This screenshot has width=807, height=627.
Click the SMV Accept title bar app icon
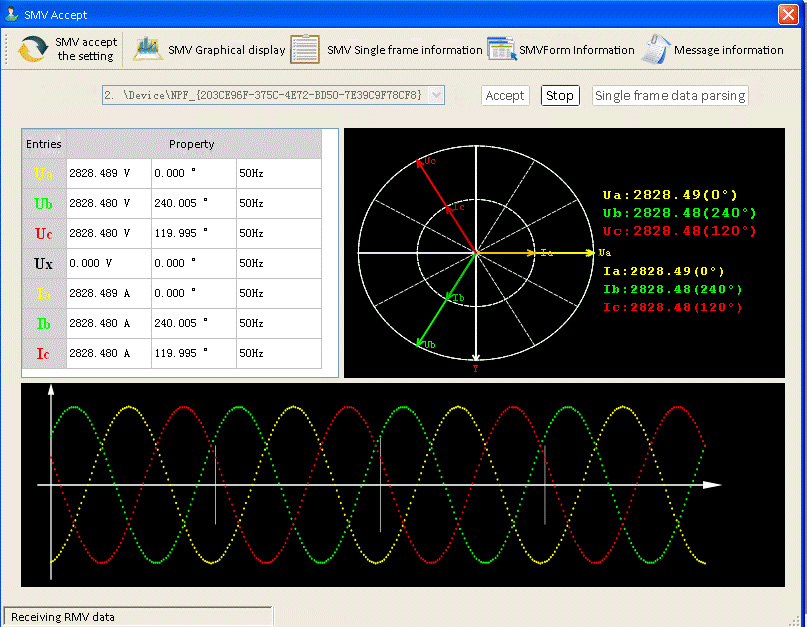coord(12,14)
